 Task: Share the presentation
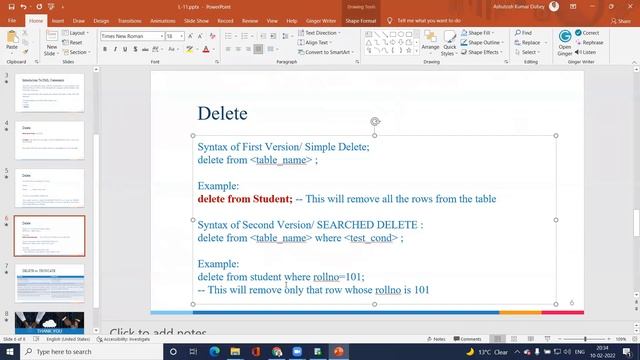pos(620,21)
